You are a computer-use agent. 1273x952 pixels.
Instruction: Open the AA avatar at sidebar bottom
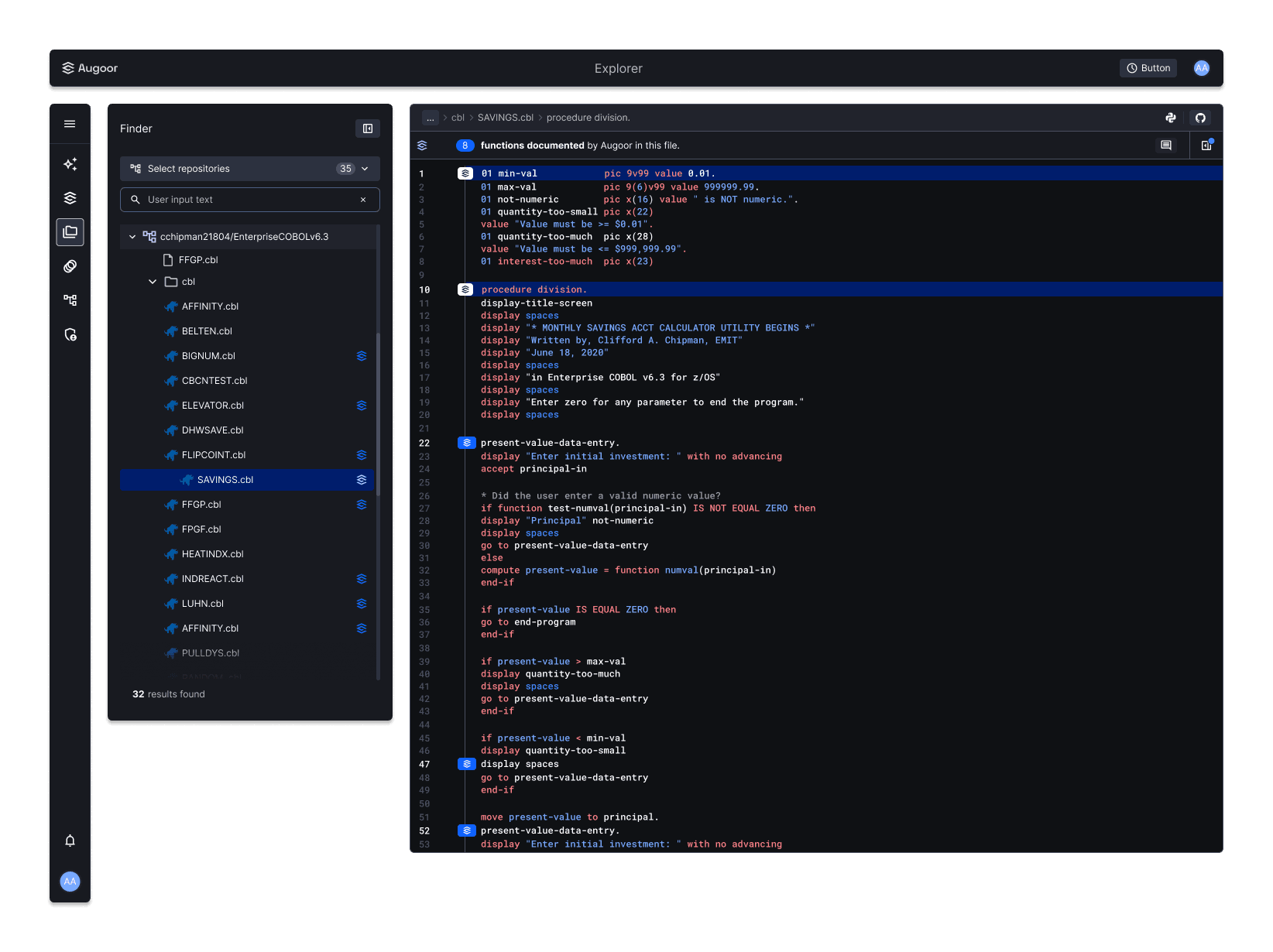[x=70, y=882]
